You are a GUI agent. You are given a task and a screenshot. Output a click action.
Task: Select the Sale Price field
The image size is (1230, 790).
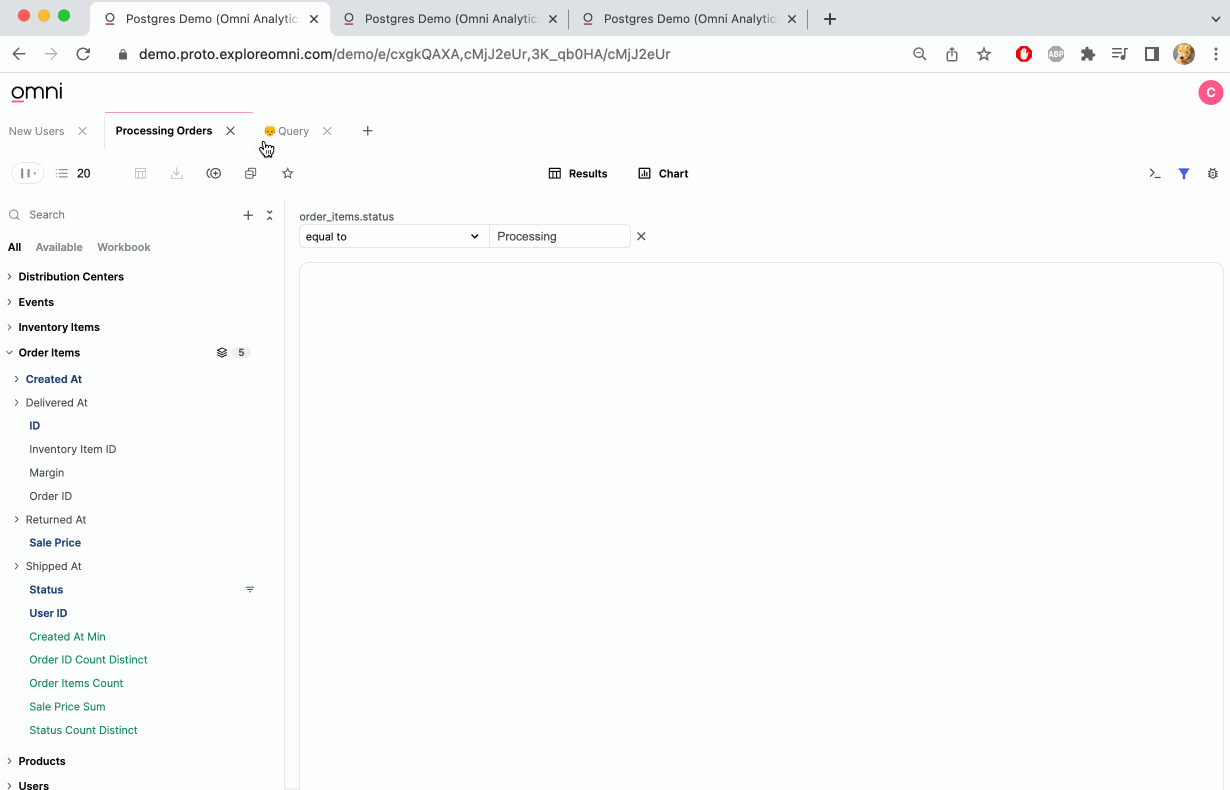click(x=55, y=543)
